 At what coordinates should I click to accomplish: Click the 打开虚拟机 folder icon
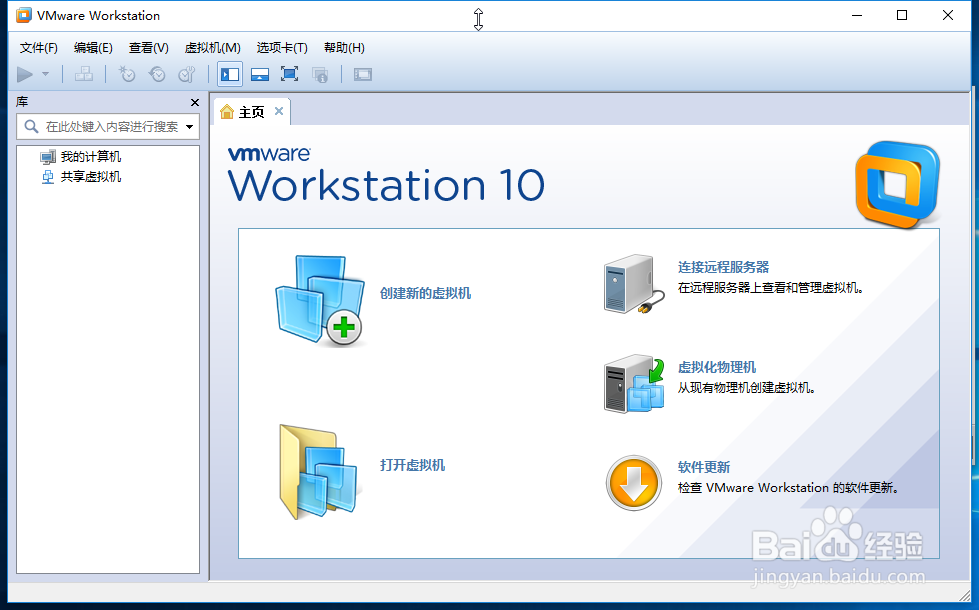click(318, 471)
